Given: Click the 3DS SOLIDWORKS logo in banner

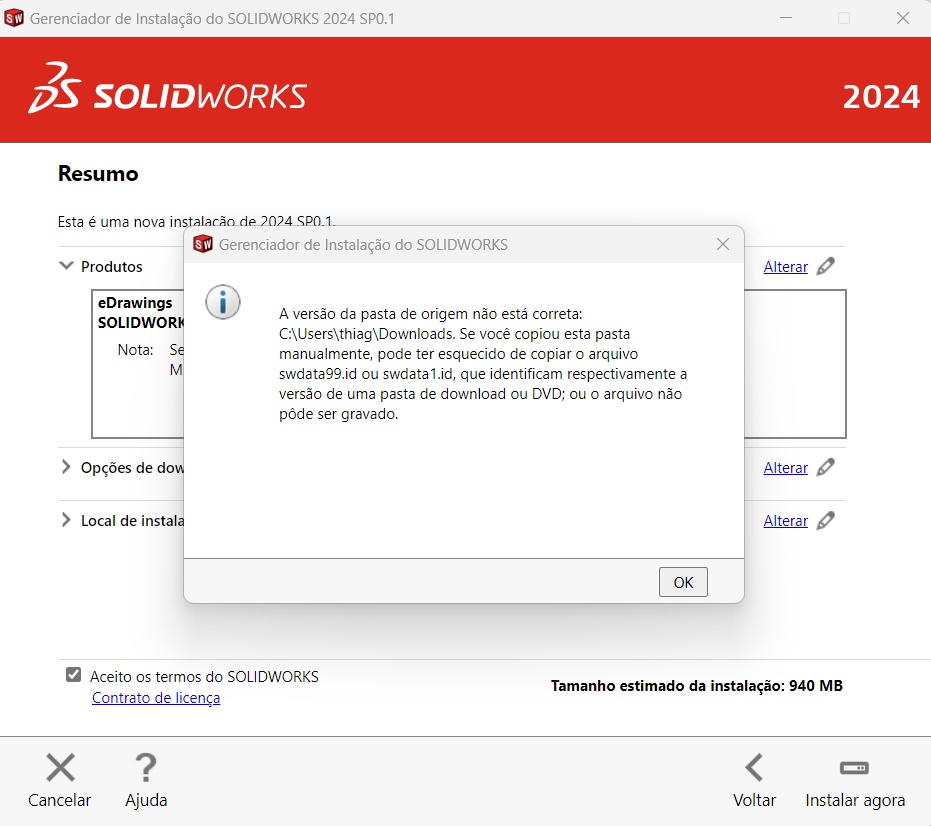Looking at the screenshot, I should click(167, 89).
